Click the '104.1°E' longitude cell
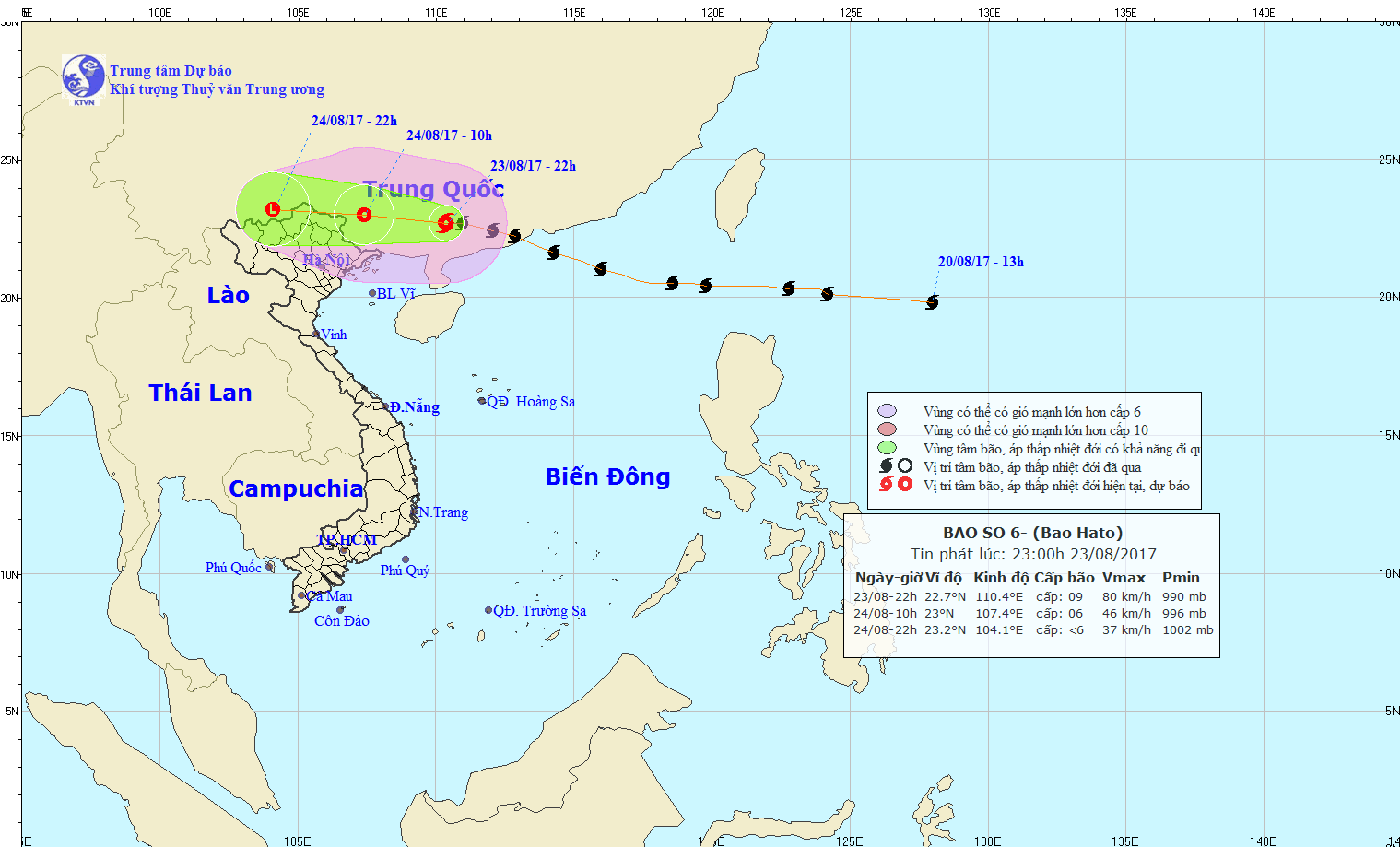 [x=999, y=630]
